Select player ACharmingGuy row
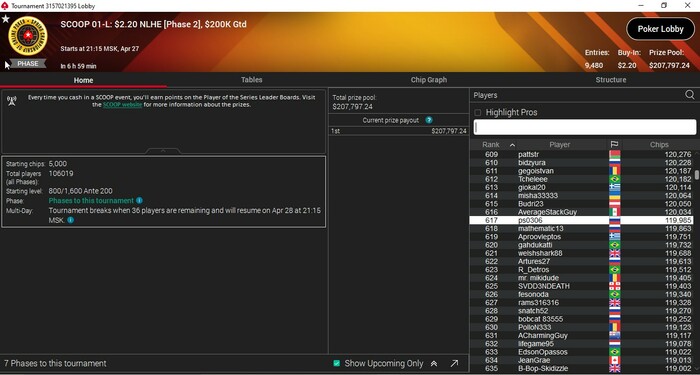Screen dimensions: 700x375 [581, 335]
